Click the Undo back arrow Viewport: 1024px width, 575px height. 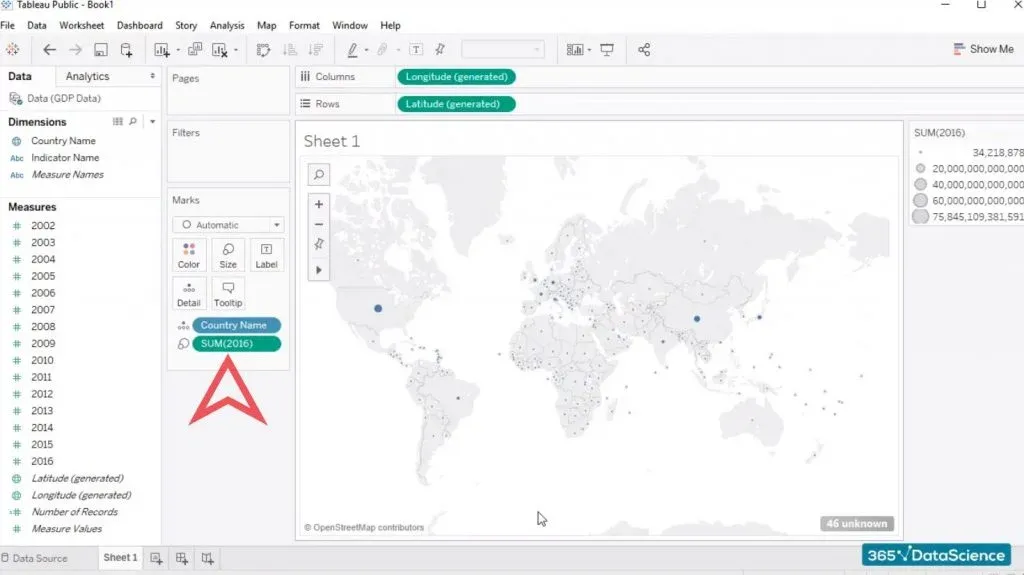(x=49, y=50)
